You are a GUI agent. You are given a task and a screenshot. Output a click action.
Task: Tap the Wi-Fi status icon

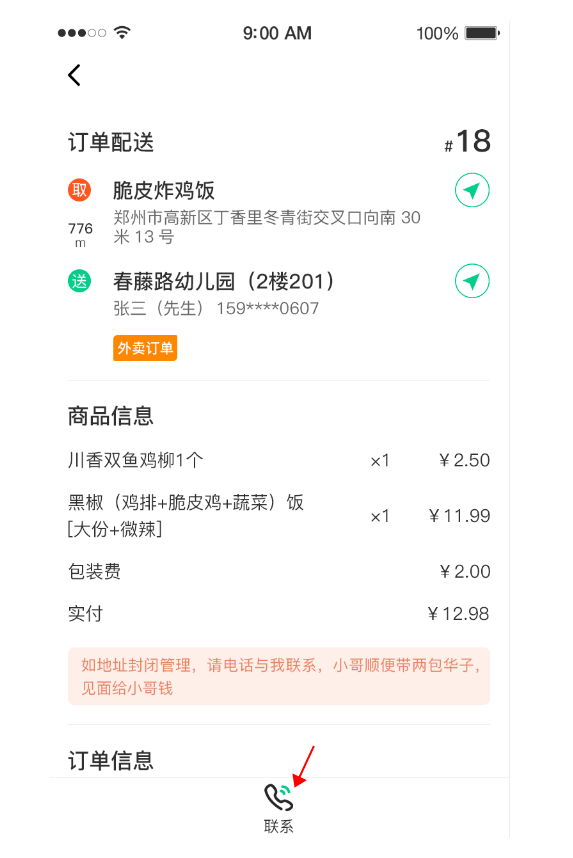click(122, 33)
